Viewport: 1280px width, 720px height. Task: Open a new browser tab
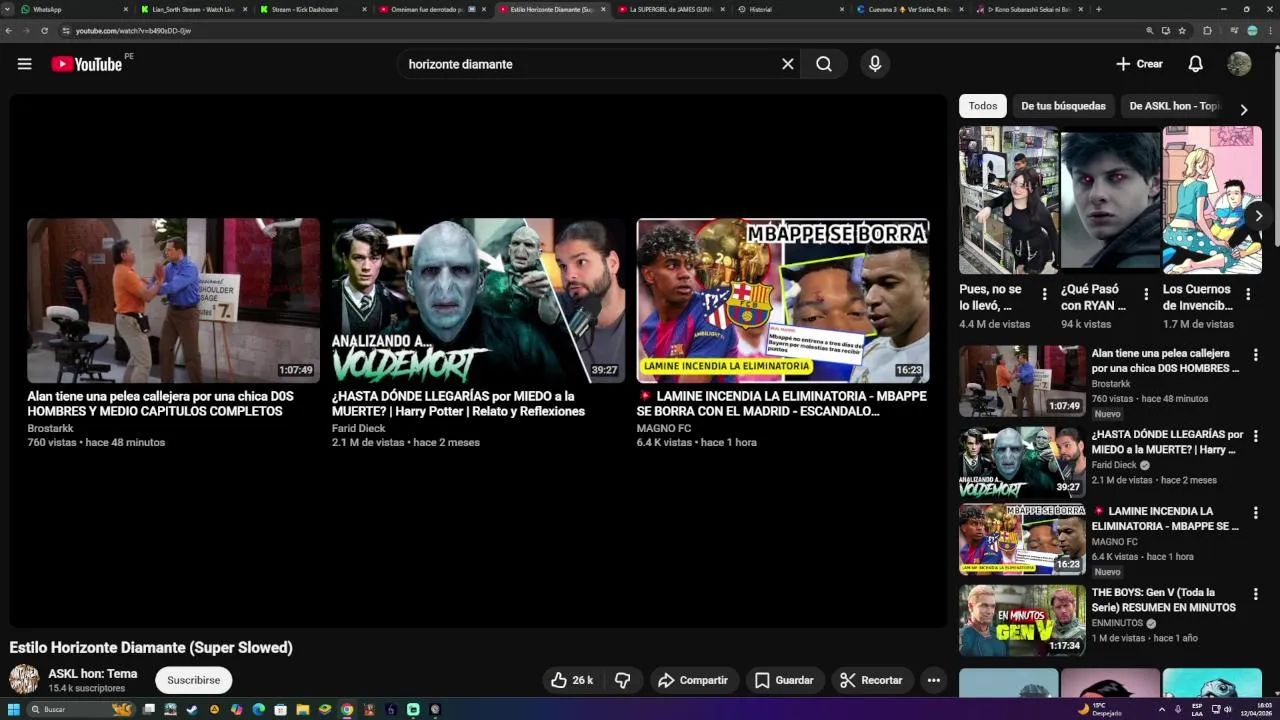coord(1098,9)
